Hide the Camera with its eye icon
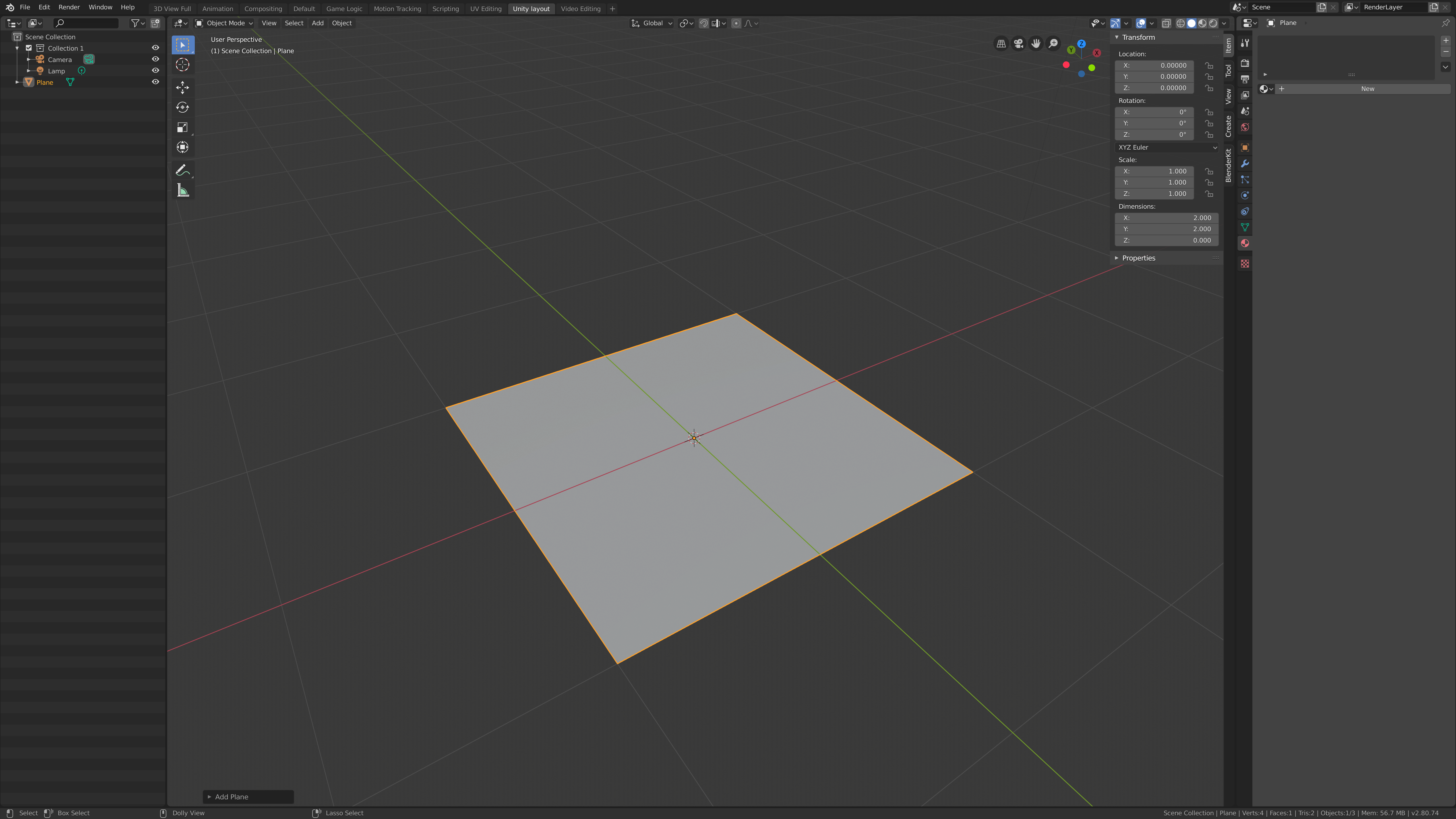Screen dimensions: 1456x819 click(x=156, y=59)
